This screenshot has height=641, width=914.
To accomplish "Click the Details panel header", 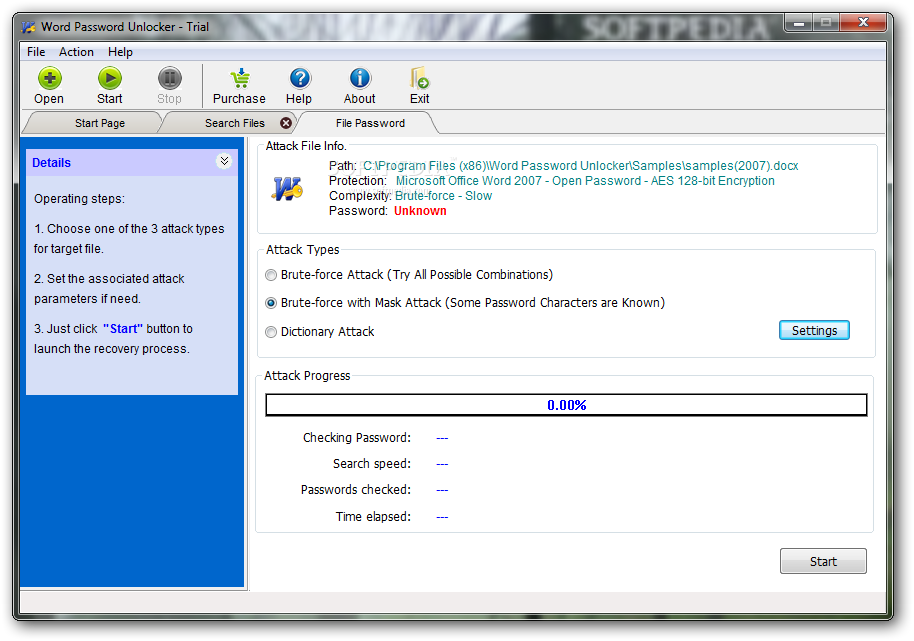I will 132,163.
